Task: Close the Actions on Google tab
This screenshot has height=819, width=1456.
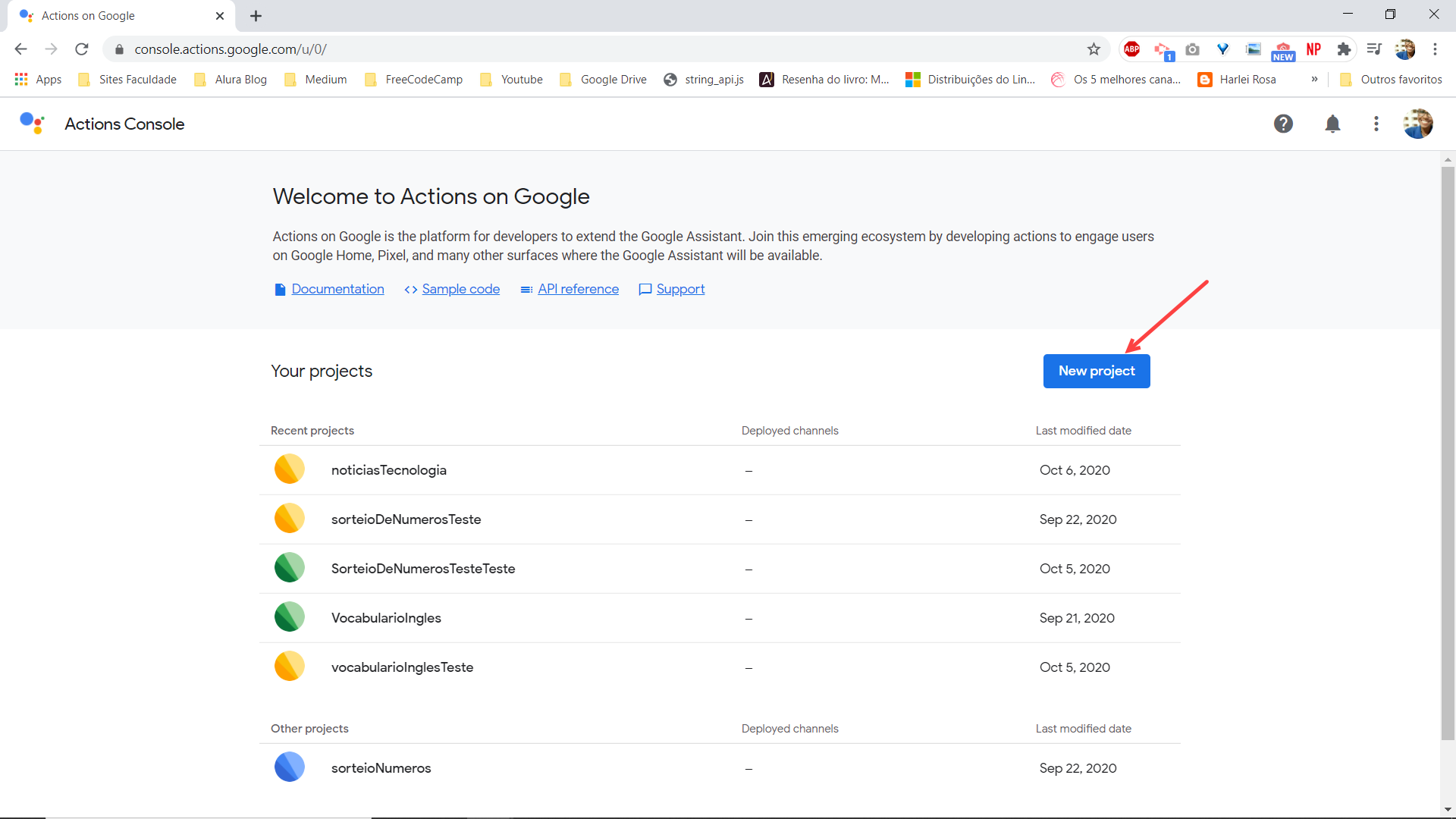Action: 220,16
